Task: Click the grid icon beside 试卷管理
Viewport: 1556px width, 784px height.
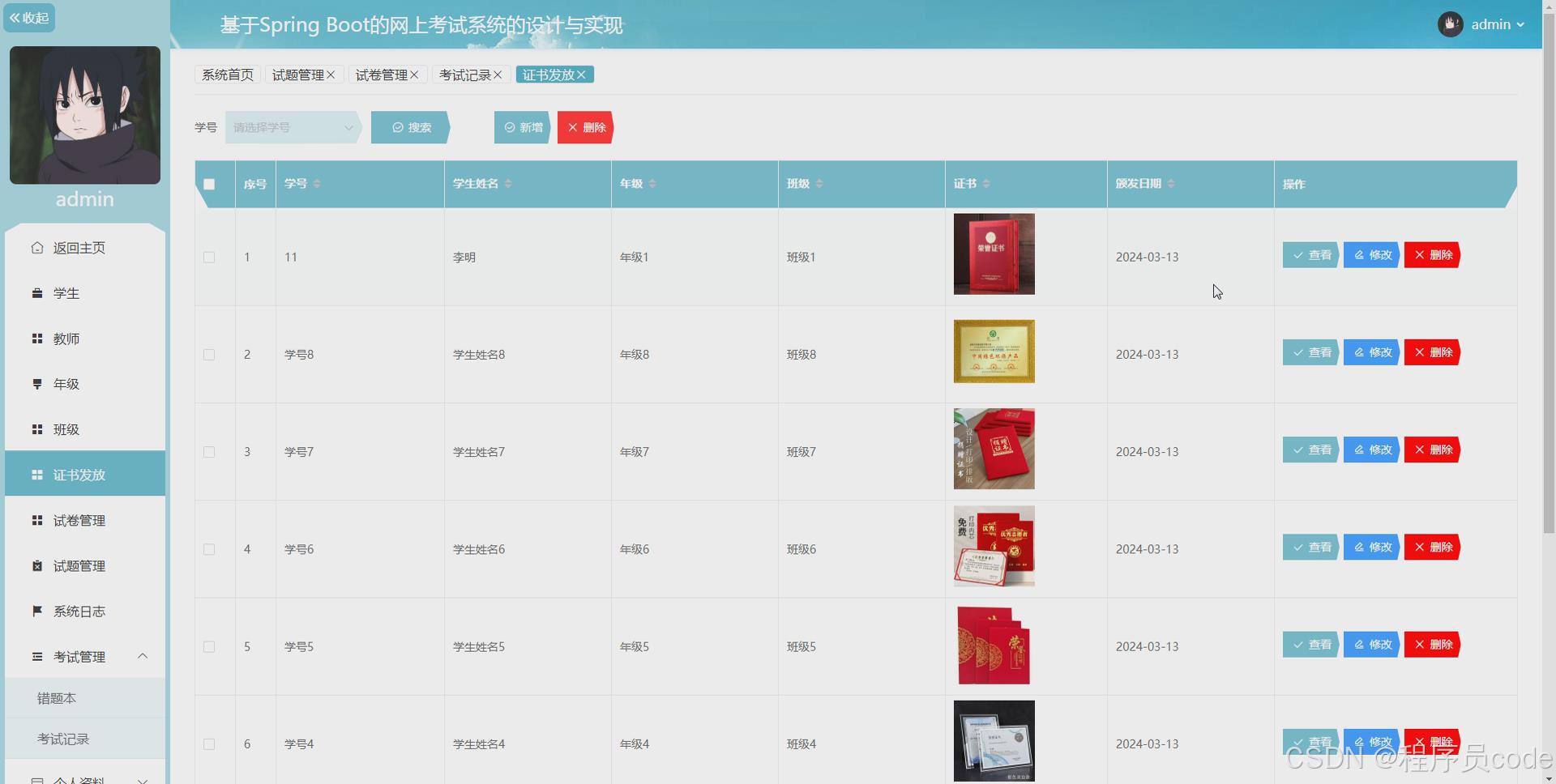Action: [x=37, y=520]
